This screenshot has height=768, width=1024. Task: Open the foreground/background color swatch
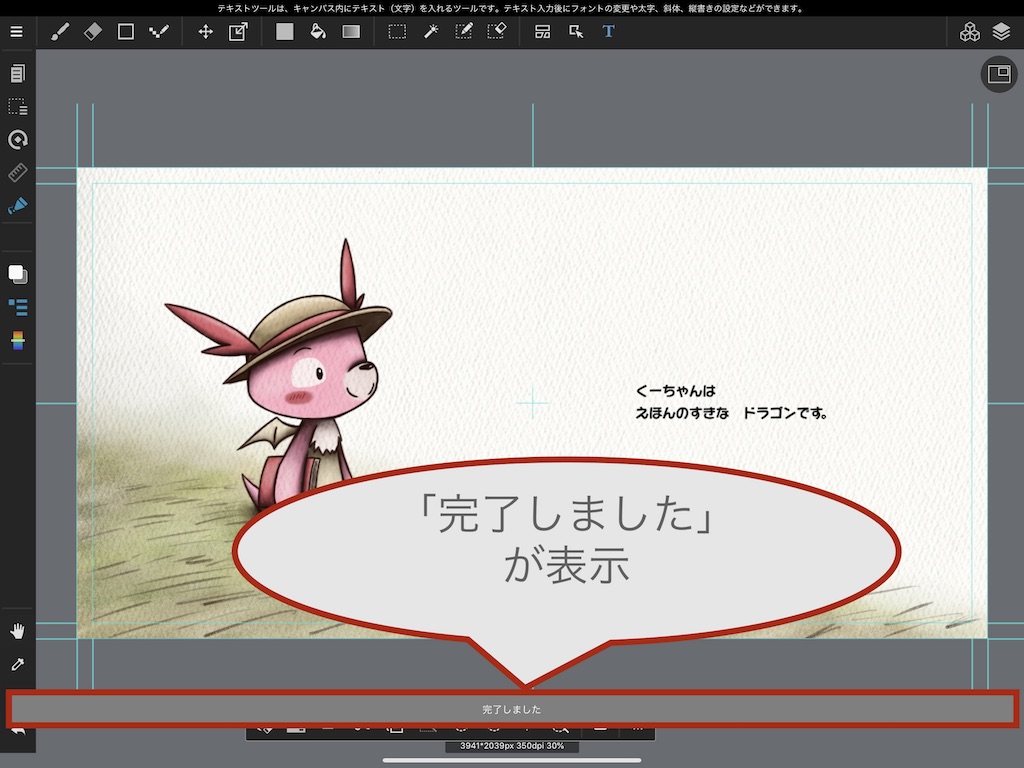(17, 274)
